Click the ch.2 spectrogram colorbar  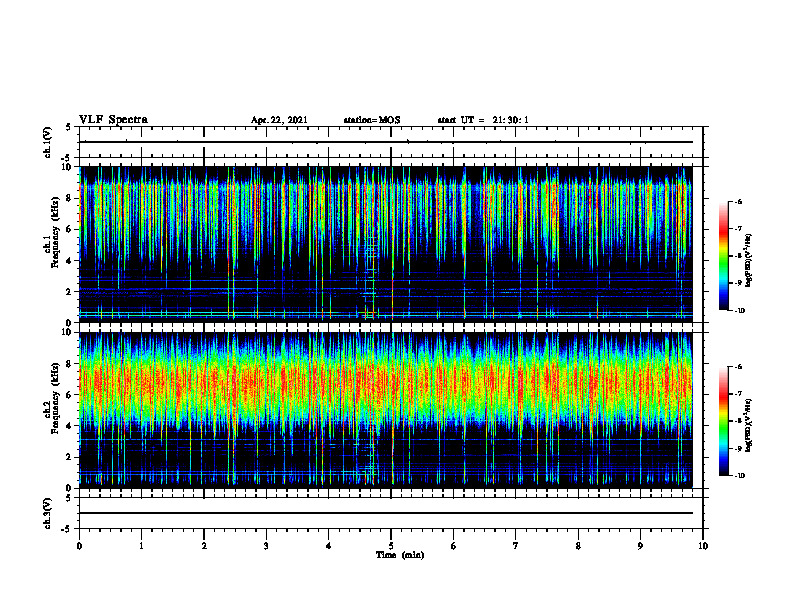tap(724, 421)
